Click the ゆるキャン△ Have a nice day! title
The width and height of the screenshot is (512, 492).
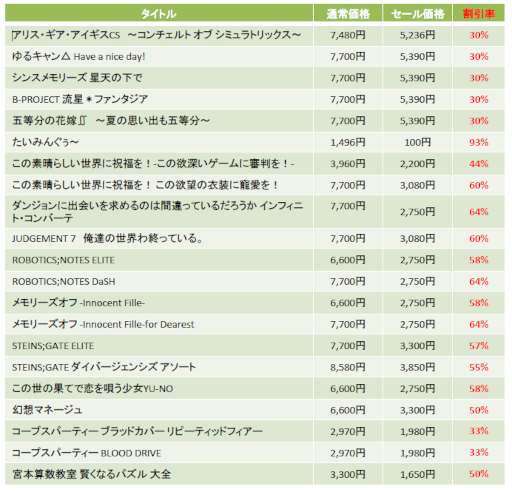(x=79, y=56)
